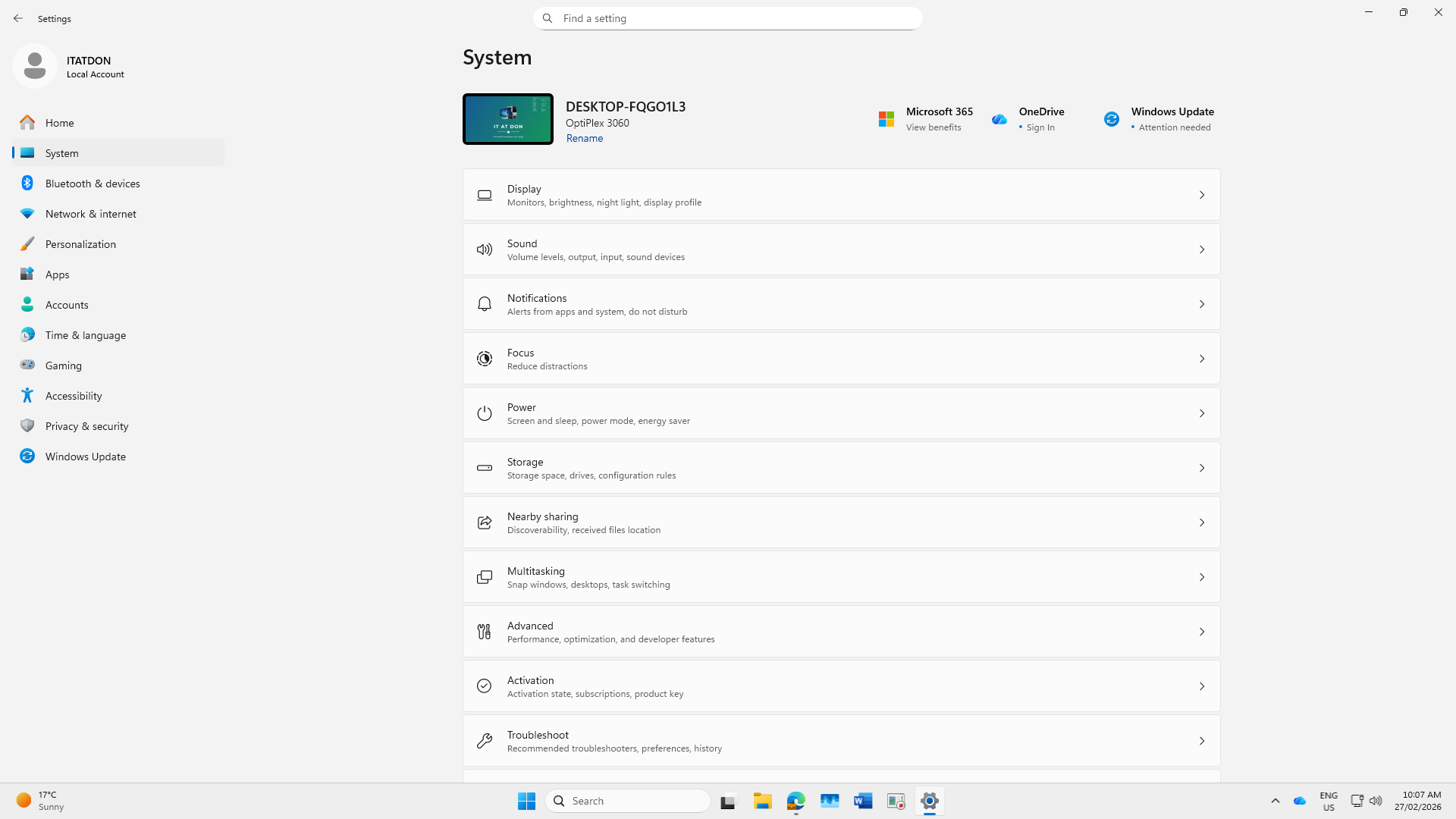This screenshot has width=1456, height=819.
Task: Open the Troubleshoot row arrow
Action: tap(1202, 741)
